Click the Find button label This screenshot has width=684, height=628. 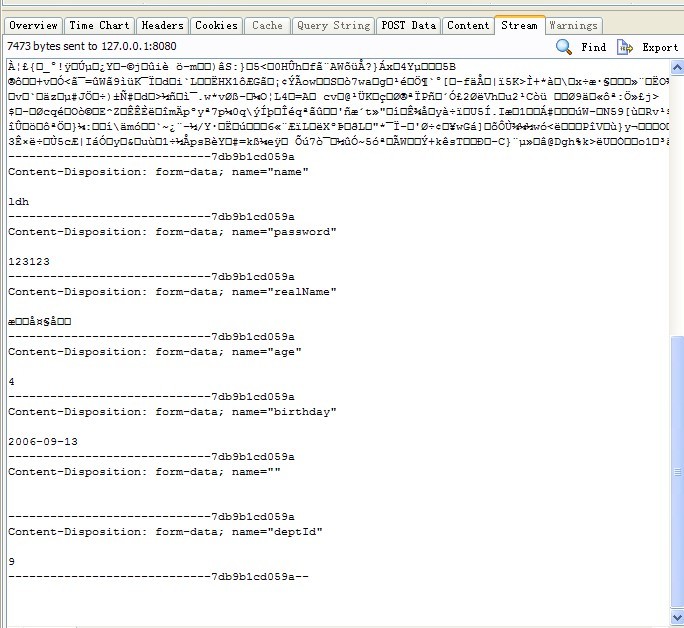tap(593, 47)
